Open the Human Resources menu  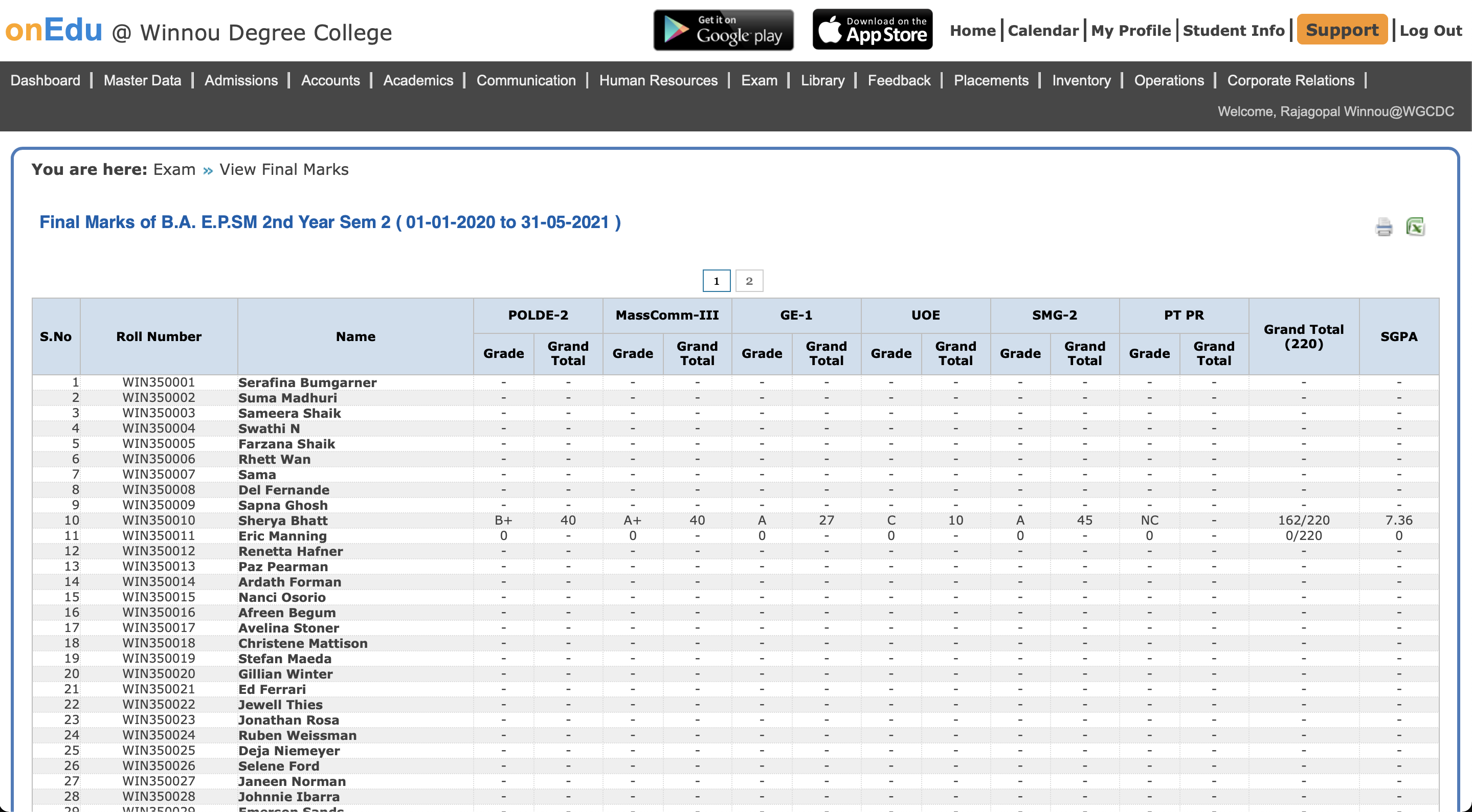click(658, 81)
